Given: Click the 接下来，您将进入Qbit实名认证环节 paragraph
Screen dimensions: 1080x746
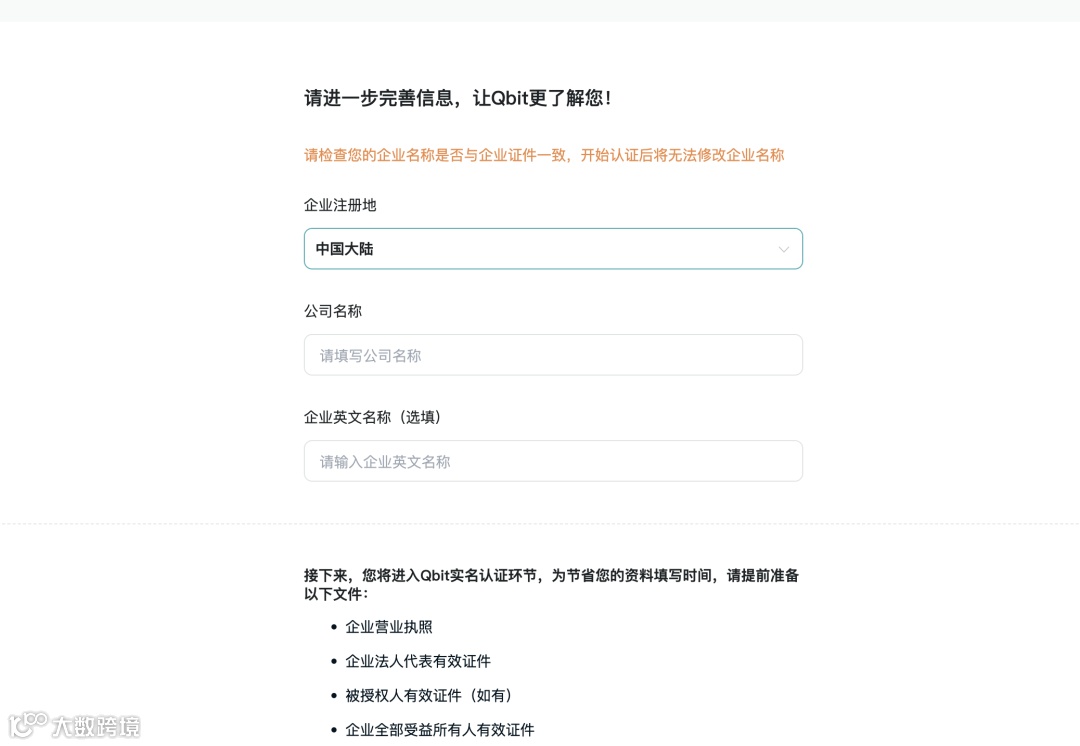Looking at the screenshot, I should (551, 584).
